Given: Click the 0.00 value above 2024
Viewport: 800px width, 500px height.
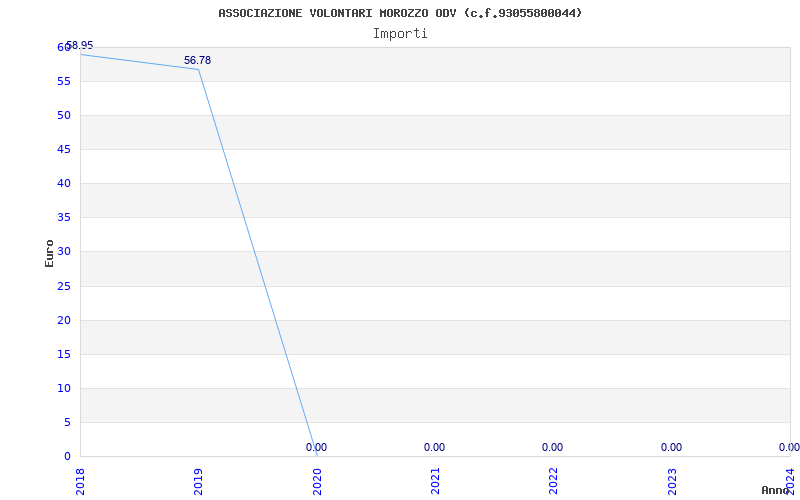Looking at the screenshot, I should tap(789, 447).
